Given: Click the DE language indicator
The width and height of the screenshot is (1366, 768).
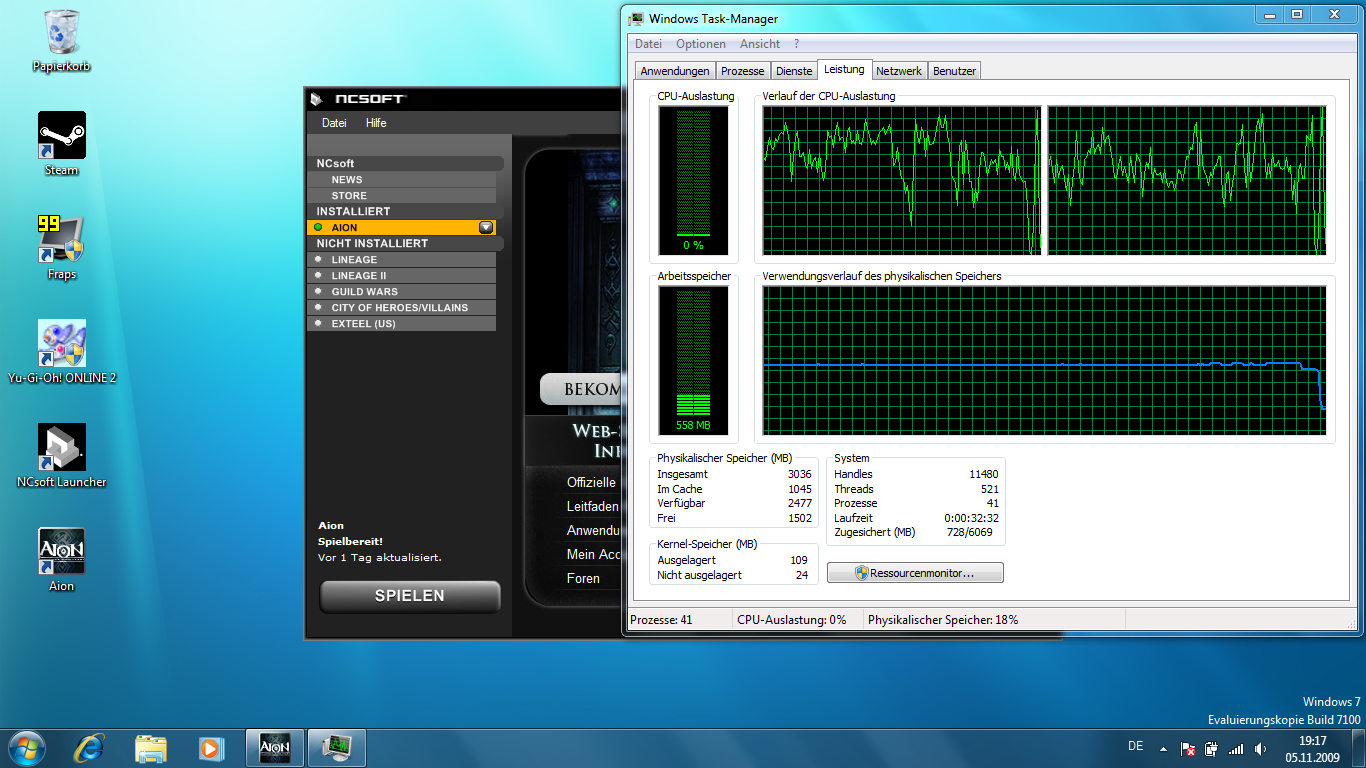Looking at the screenshot, I should pyautogui.click(x=1135, y=746).
